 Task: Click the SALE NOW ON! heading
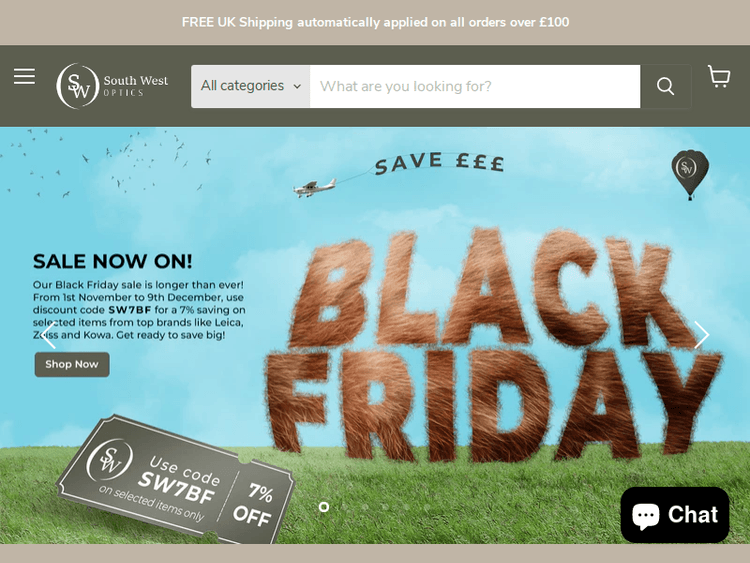click(112, 262)
